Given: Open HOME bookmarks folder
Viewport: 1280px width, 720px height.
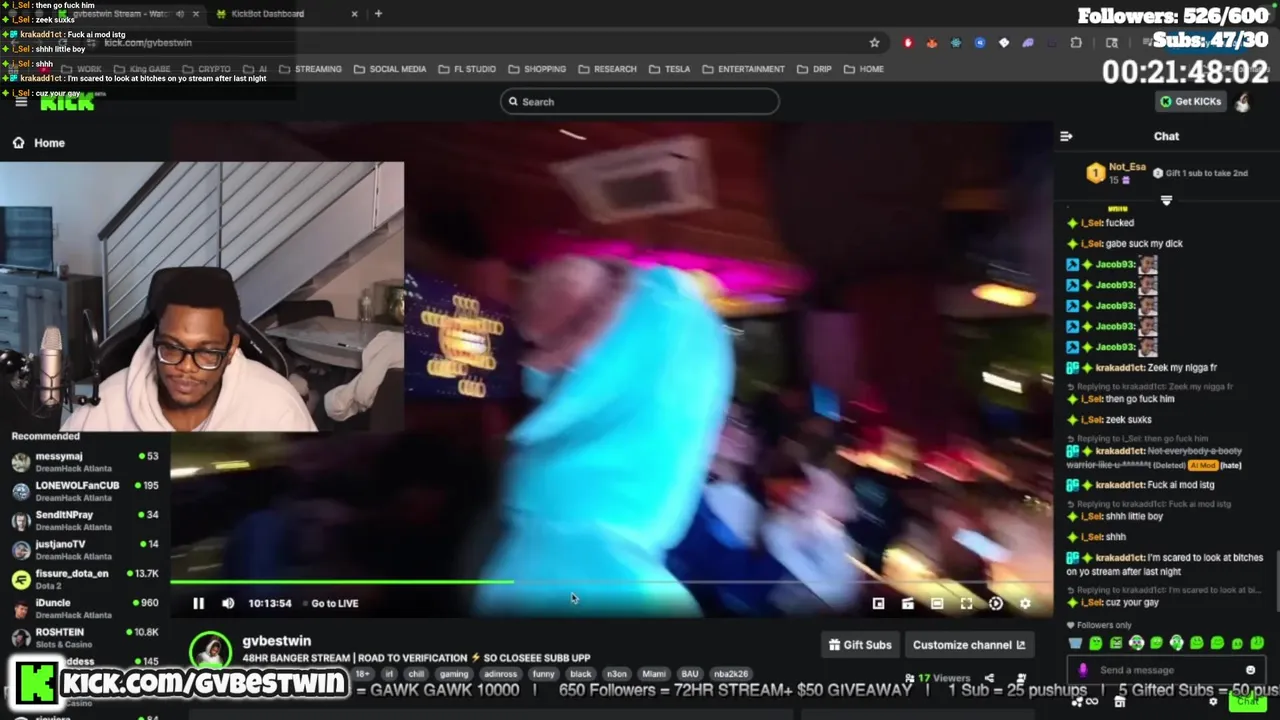Looking at the screenshot, I should (x=864, y=69).
